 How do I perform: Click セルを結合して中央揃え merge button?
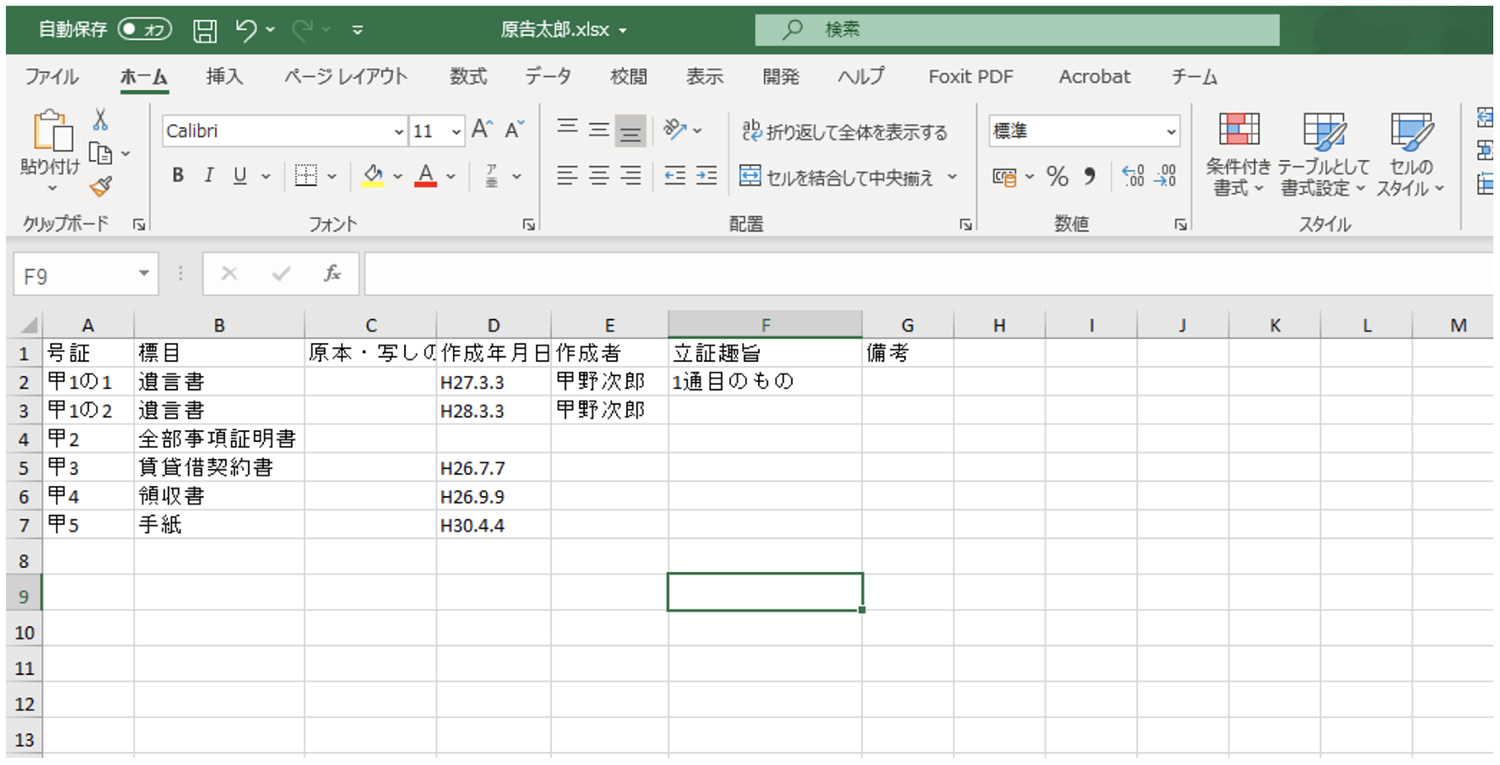point(838,177)
